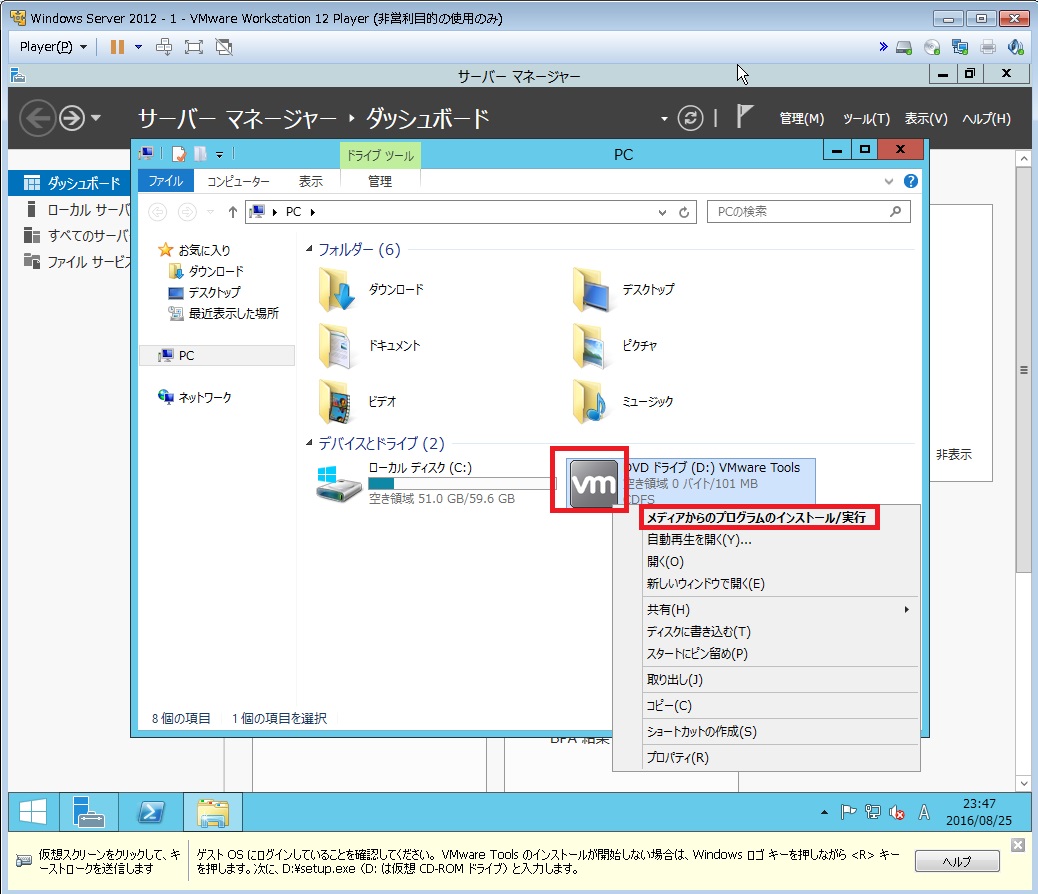The image size is (1038, 894).
Task: Pause the virtual machine from VMware toolbar
Action: pos(117,47)
